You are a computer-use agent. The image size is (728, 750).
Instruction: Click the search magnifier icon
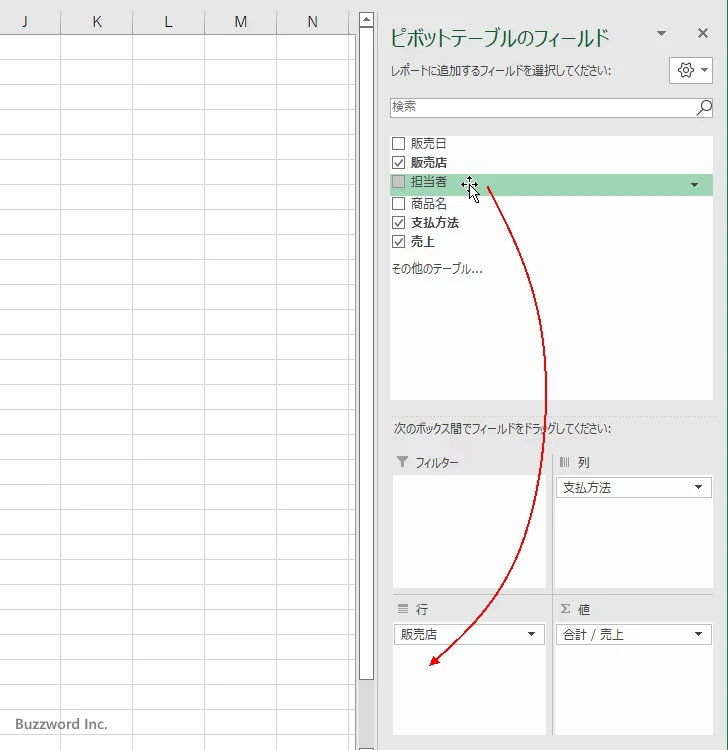[704, 108]
